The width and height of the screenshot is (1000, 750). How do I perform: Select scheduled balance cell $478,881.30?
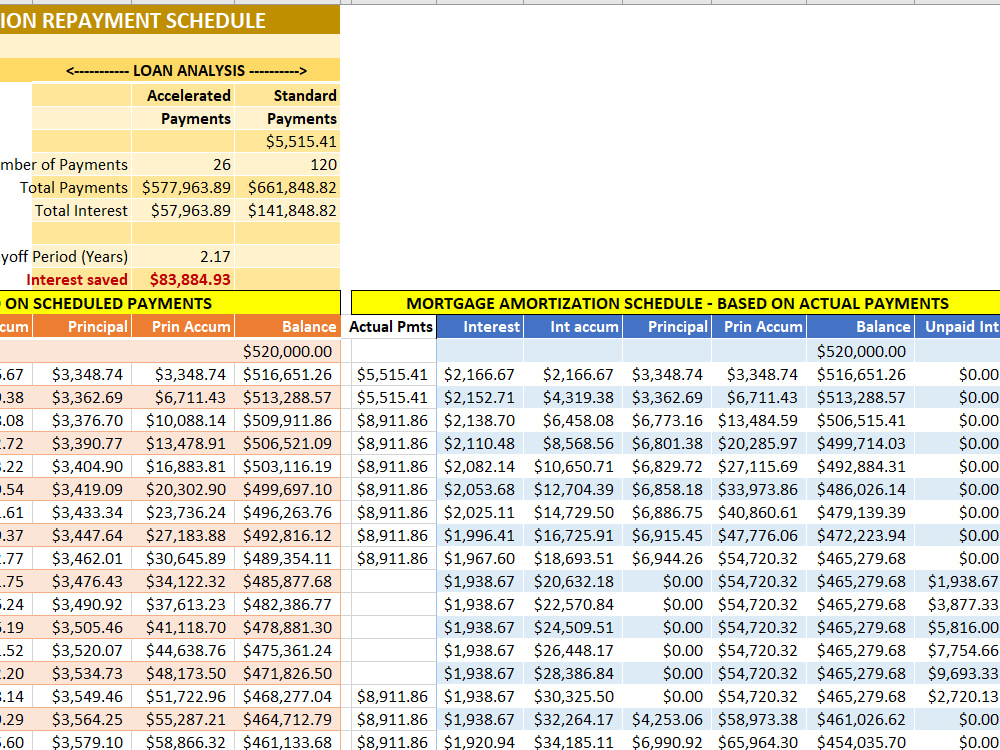tap(288, 627)
